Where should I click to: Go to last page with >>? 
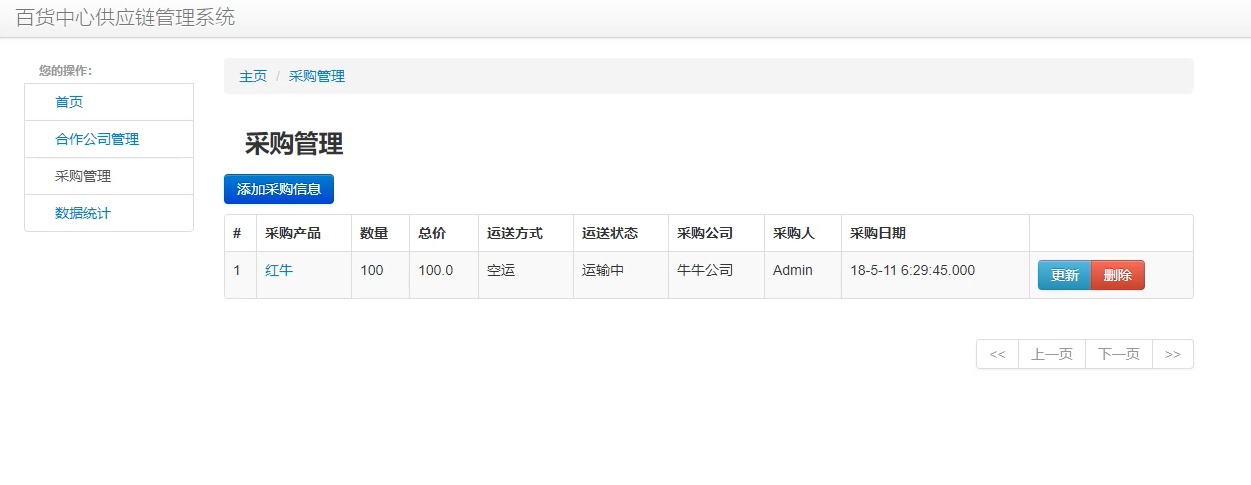pos(1173,354)
